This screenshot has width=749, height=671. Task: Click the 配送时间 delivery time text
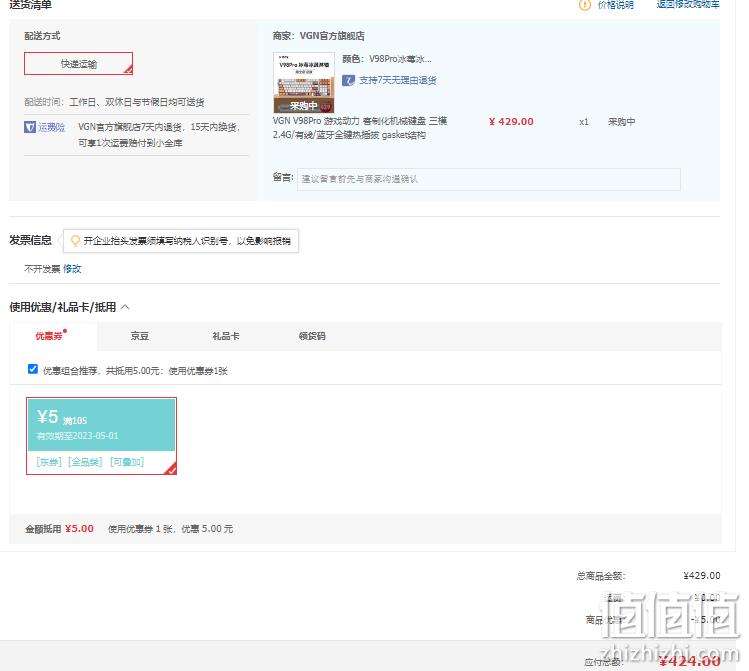point(114,102)
